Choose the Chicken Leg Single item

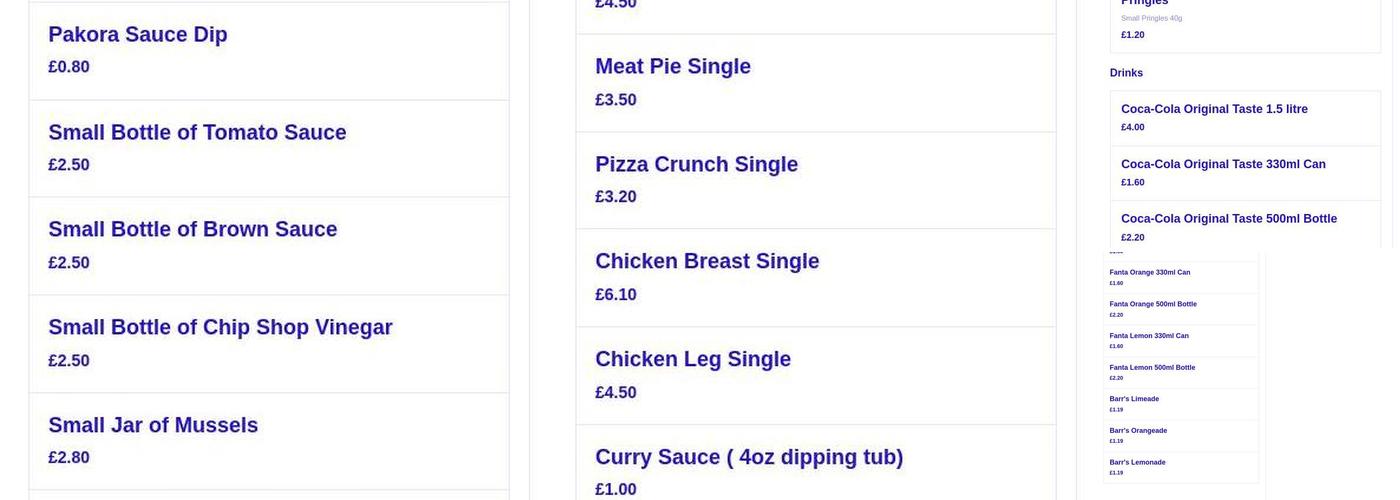[x=815, y=375]
